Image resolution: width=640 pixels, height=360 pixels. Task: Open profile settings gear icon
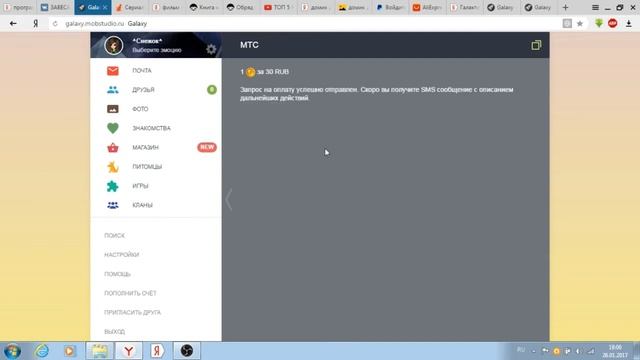[x=211, y=49]
